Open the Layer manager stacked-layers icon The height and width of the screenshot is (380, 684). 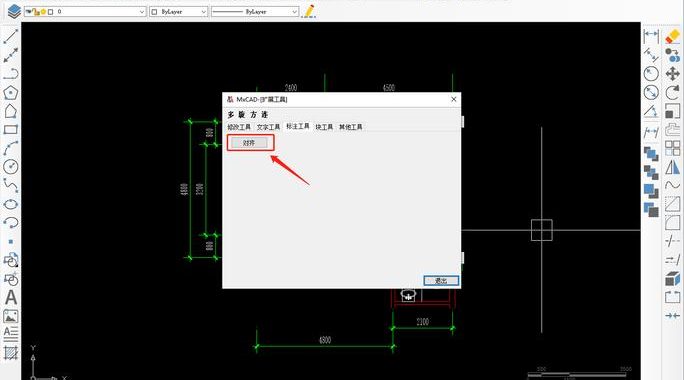pyautogui.click(x=14, y=11)
